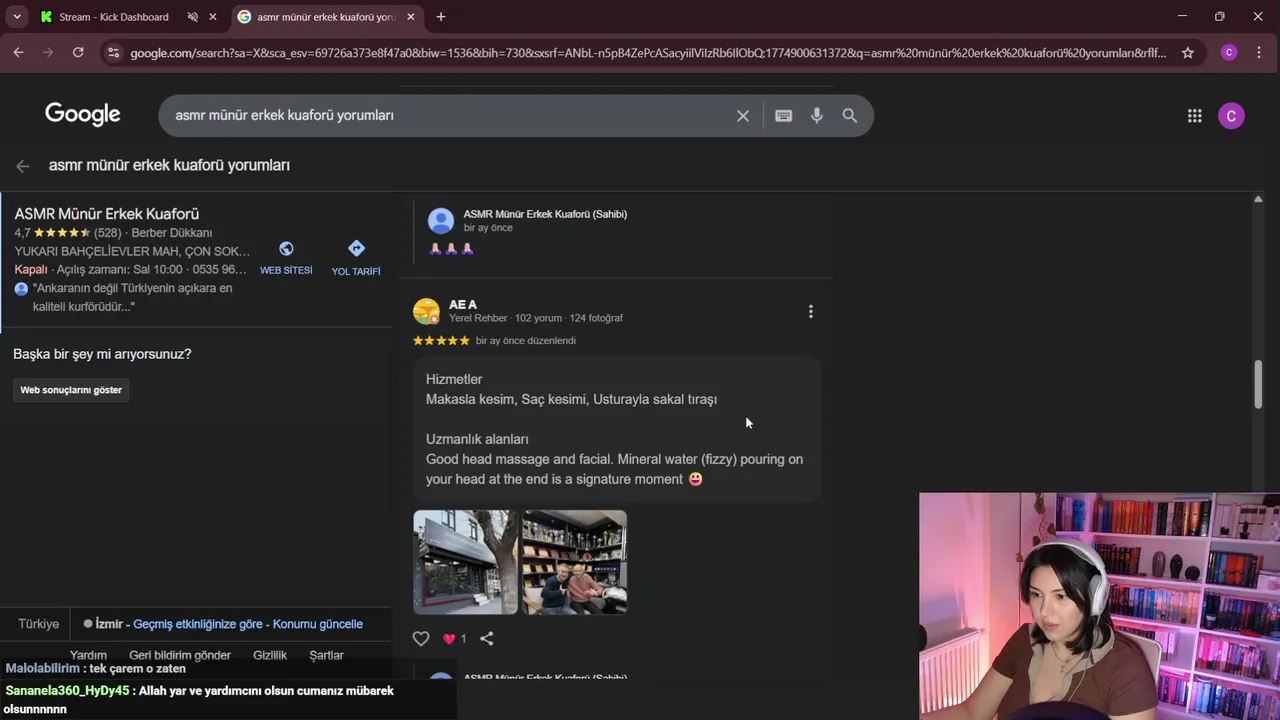Select ASMR Münür Erkek Kuaförü listing title
Viewport: 1280px width, 720px height.
tap(106, 214)
